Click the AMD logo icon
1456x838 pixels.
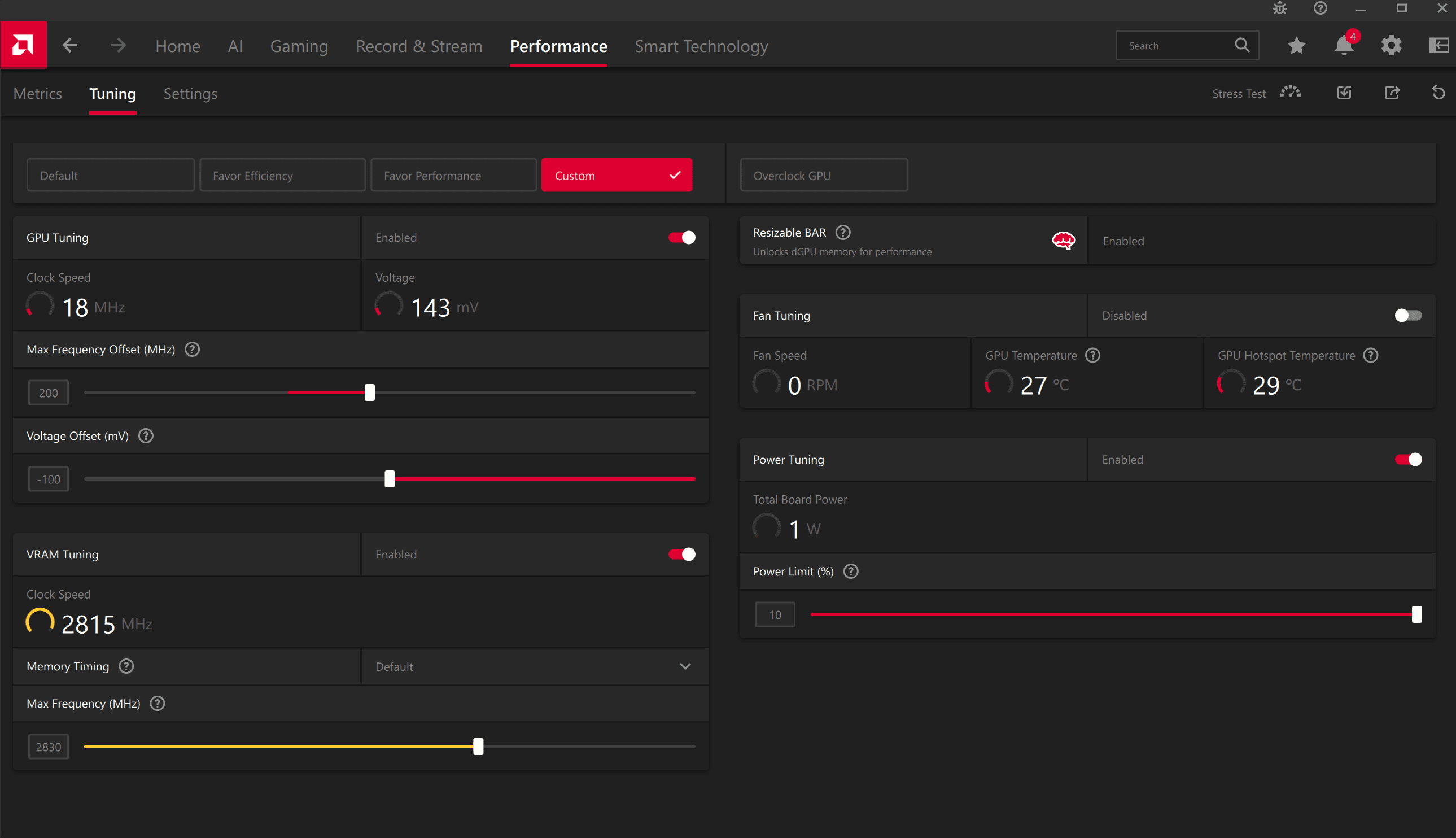point(24,45)
